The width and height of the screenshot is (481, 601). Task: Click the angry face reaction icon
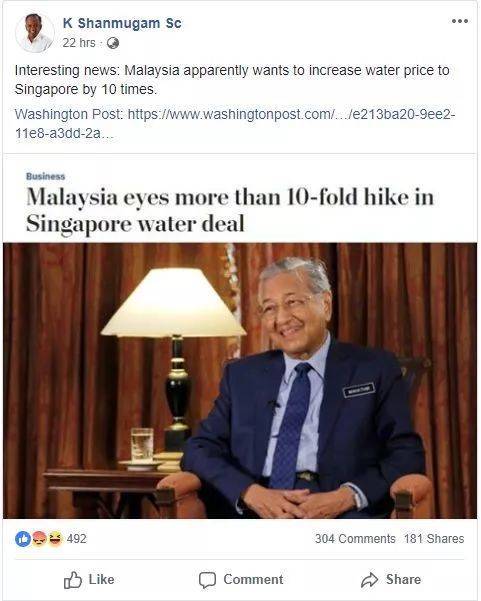coord(39,539)
